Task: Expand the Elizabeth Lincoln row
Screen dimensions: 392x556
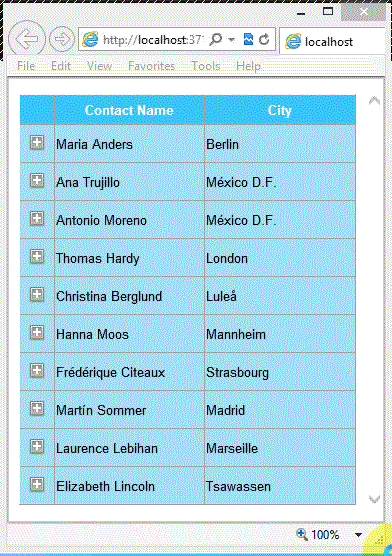Action: click(x=37, y=484)
